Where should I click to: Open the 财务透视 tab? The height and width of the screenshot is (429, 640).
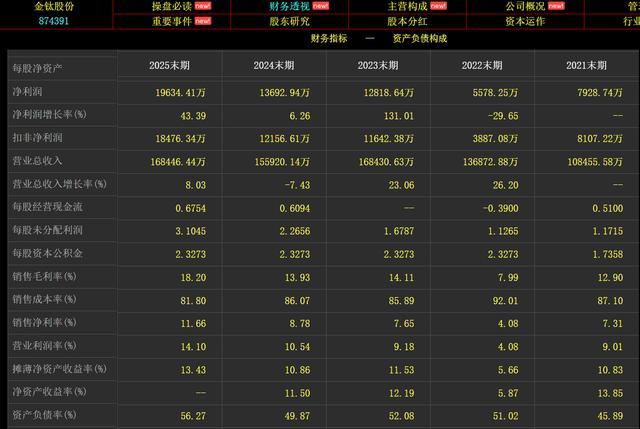289,6
